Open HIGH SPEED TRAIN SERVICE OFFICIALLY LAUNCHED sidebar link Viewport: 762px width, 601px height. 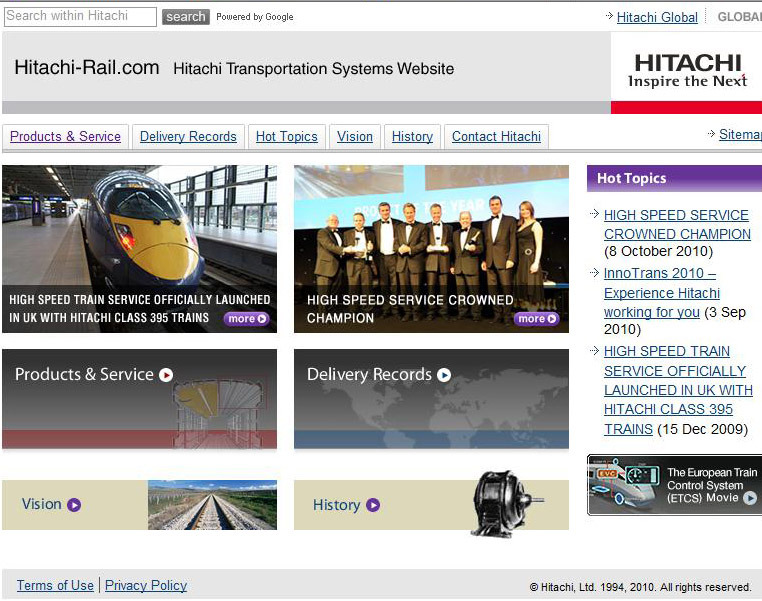coord(678,390)
